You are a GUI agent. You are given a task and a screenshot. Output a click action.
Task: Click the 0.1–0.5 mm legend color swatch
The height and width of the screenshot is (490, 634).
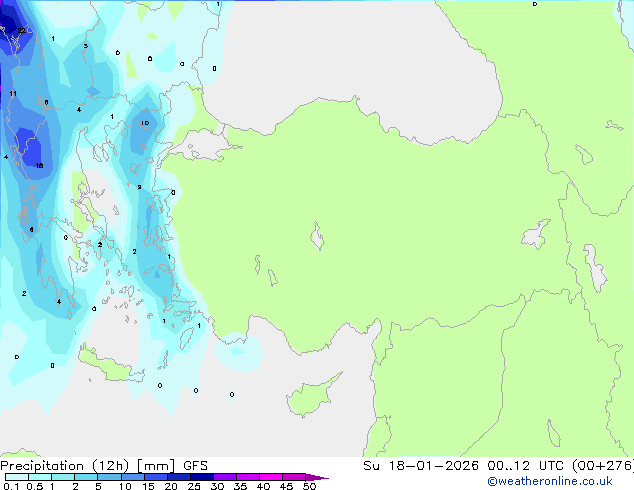click(17, 477)
